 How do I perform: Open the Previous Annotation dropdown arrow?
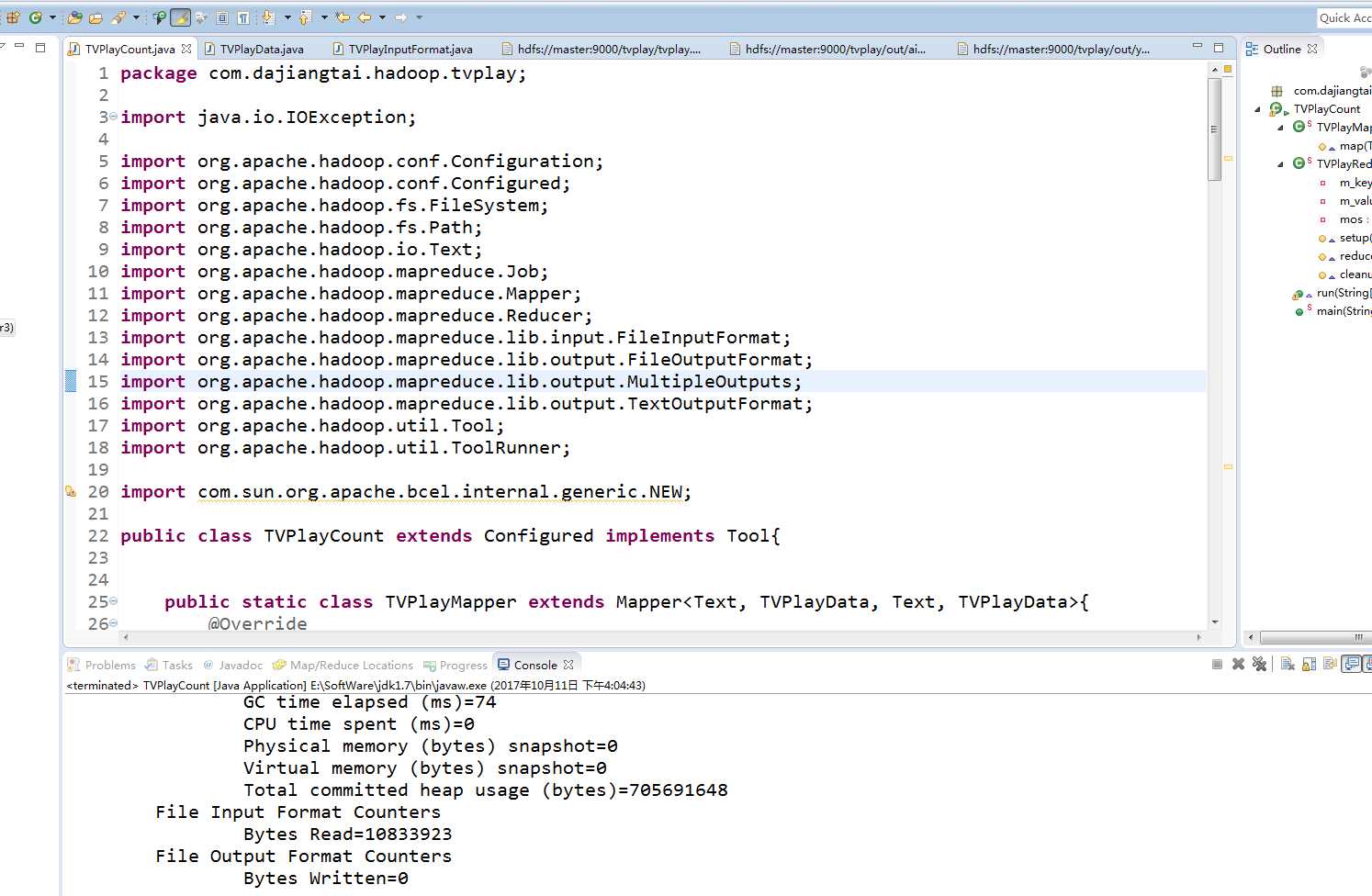click(324, 17)
